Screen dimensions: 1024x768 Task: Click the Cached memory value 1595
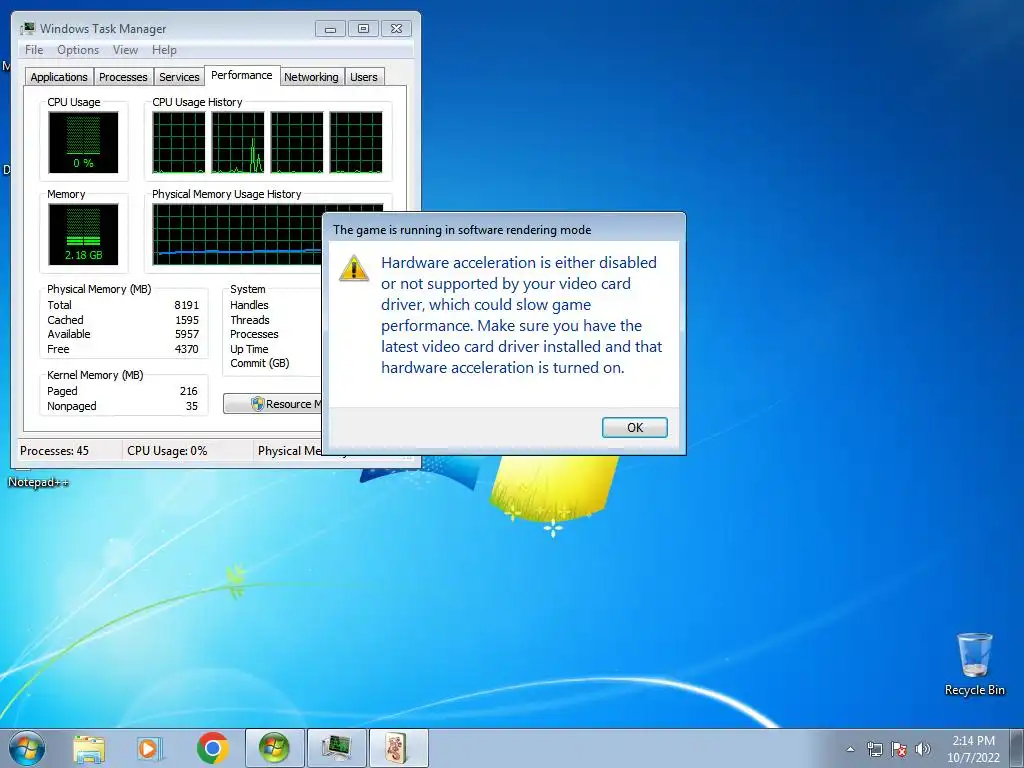(186, 320)
